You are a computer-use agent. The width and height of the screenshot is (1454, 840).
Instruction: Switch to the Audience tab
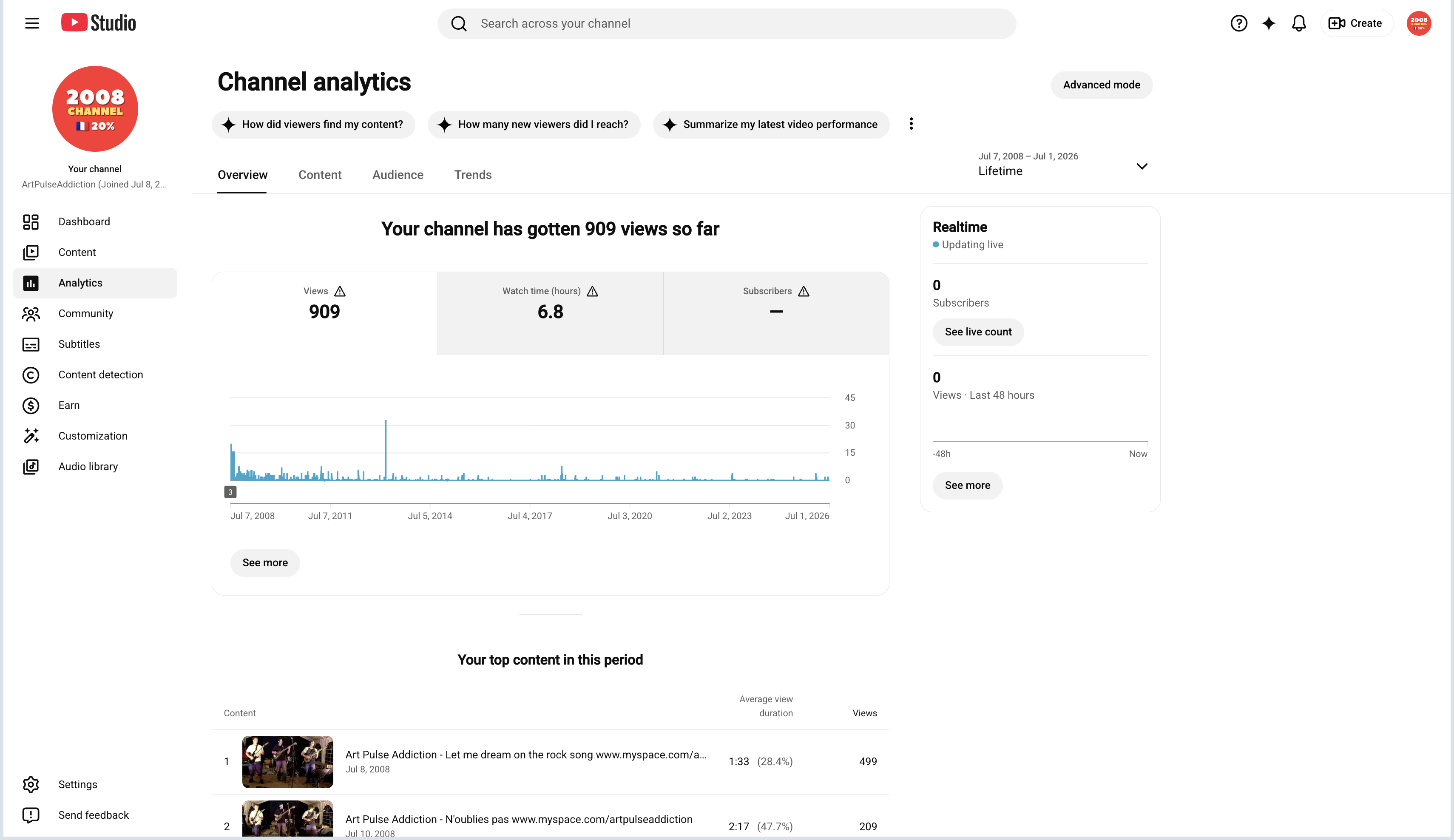(398, 175)
